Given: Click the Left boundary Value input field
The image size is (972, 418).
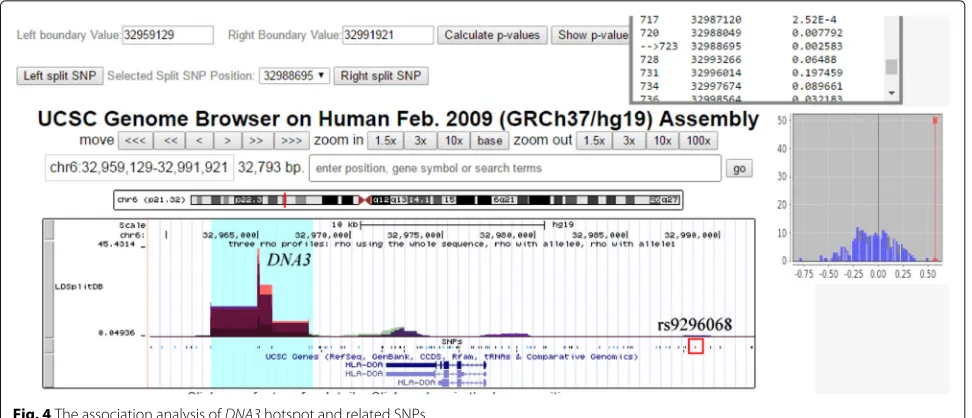Looking at the screenshot, I should click(x=168, y=35).
